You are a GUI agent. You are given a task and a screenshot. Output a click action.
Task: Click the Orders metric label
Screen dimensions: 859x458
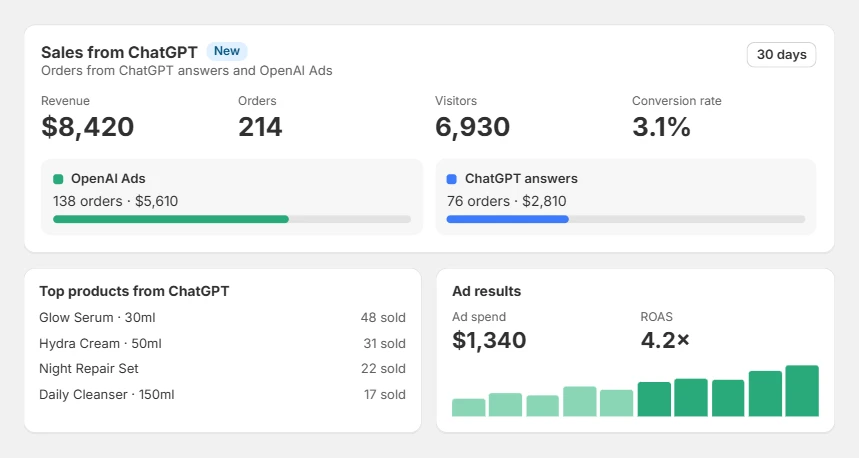point(257,101)
